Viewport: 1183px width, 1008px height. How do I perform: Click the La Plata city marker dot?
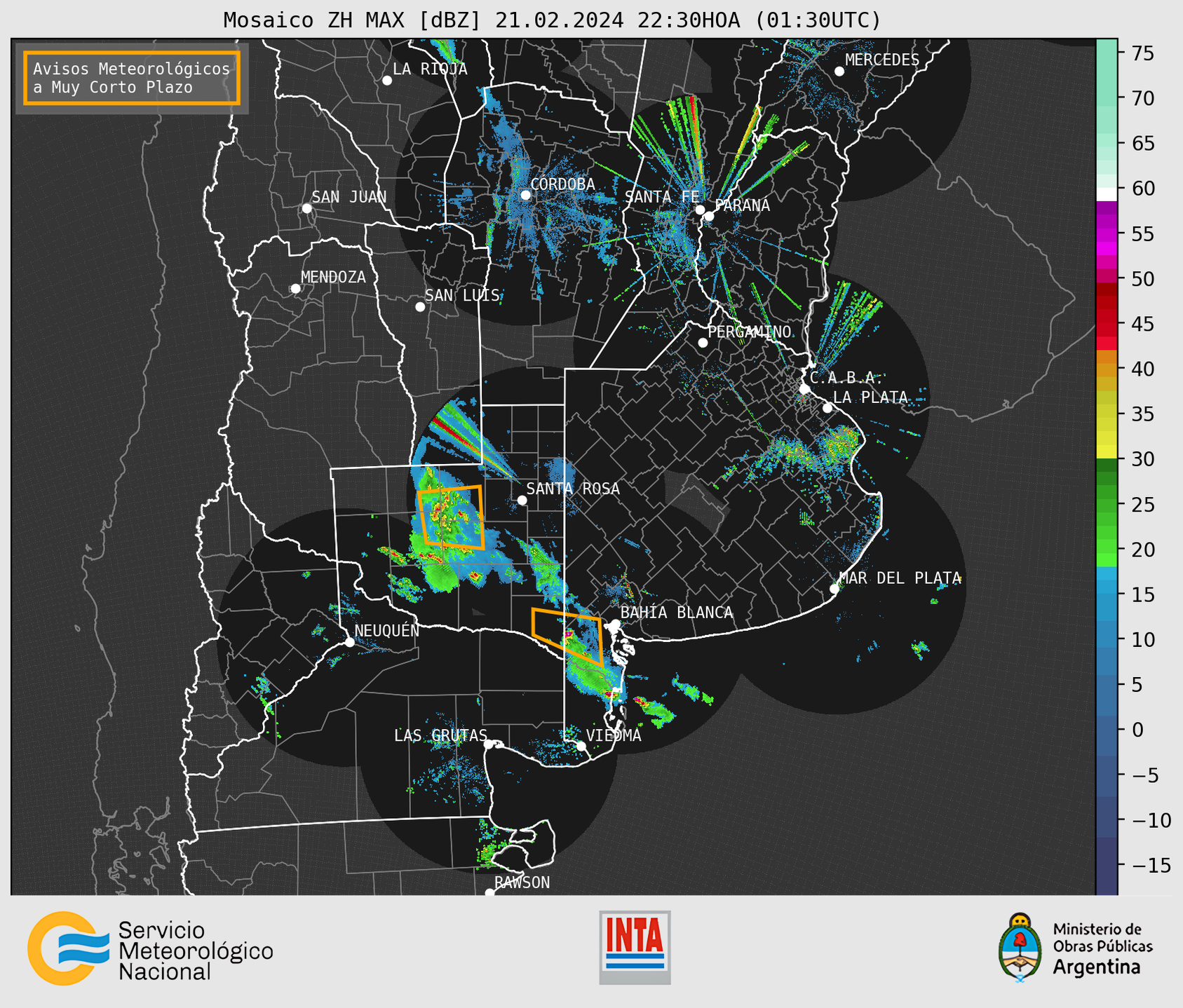coord(827,408)
